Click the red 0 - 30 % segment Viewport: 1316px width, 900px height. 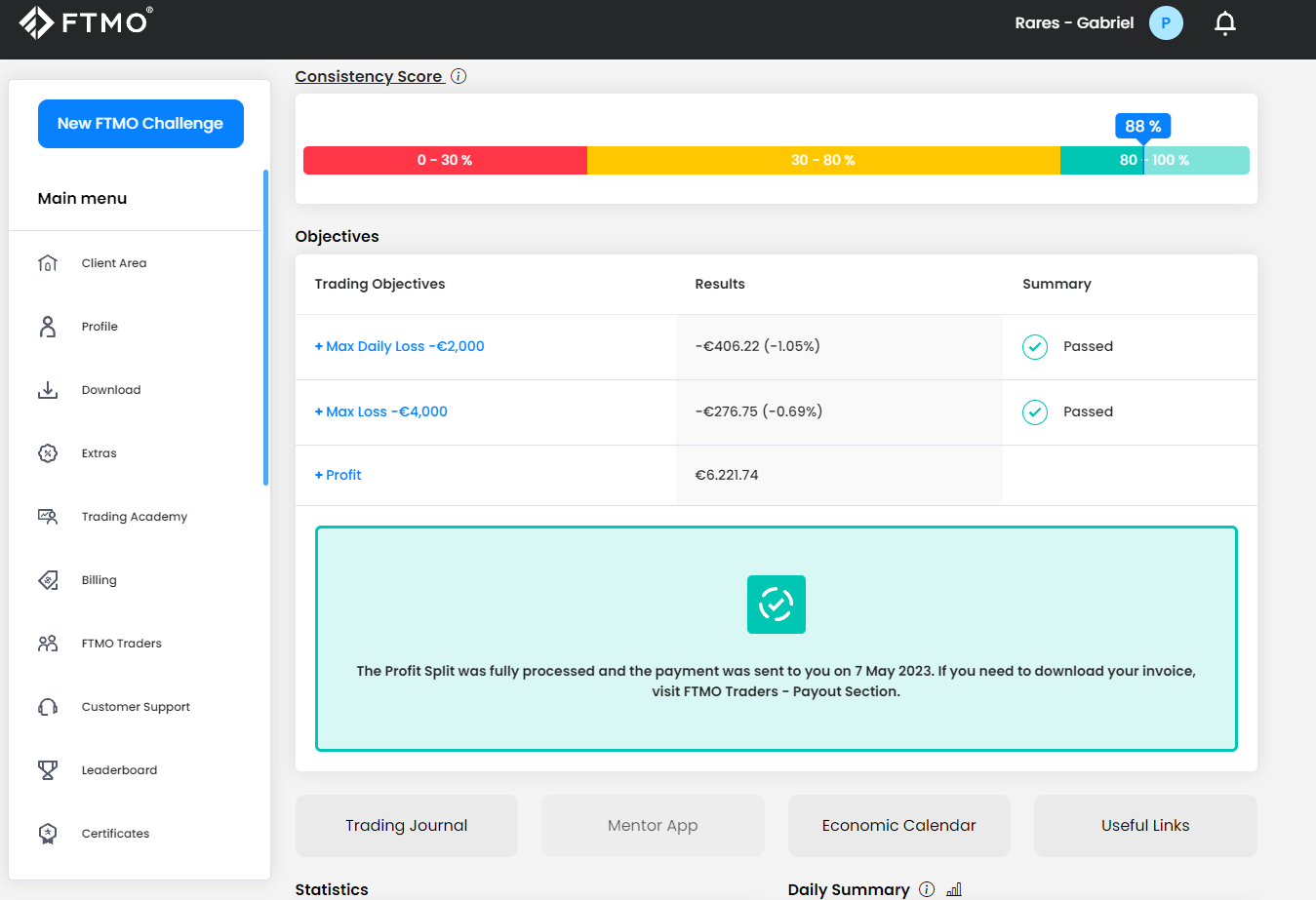(445, 160)
